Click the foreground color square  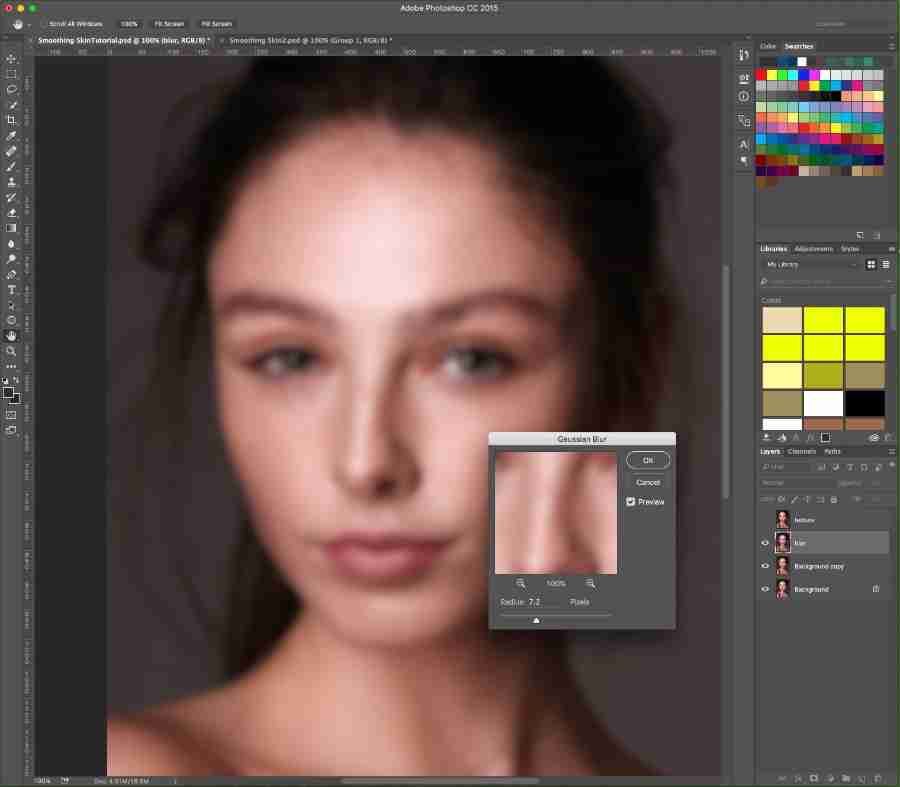(x=8, y=393)
